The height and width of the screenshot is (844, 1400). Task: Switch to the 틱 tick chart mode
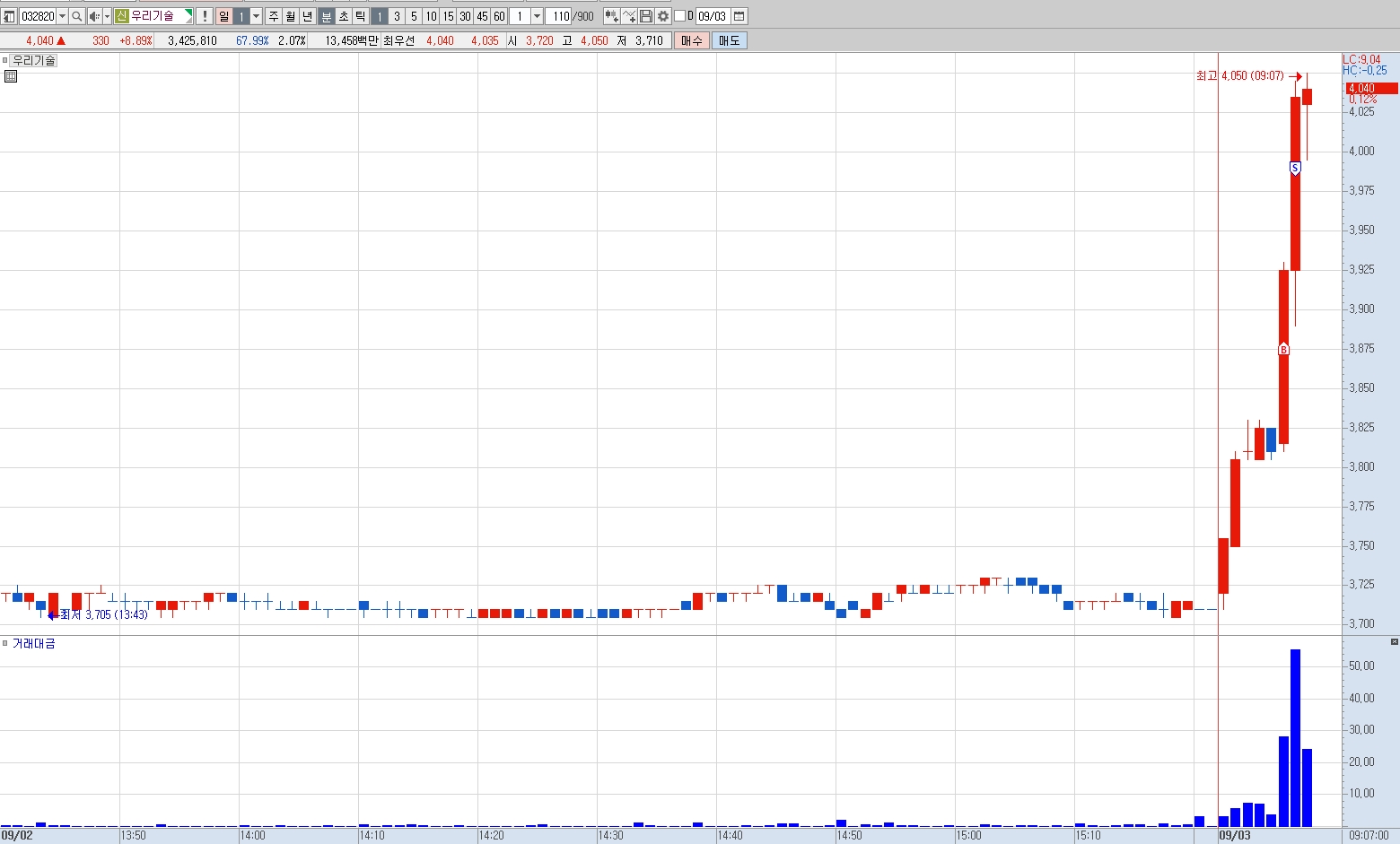pyautogui.click(x=360, y=16)
